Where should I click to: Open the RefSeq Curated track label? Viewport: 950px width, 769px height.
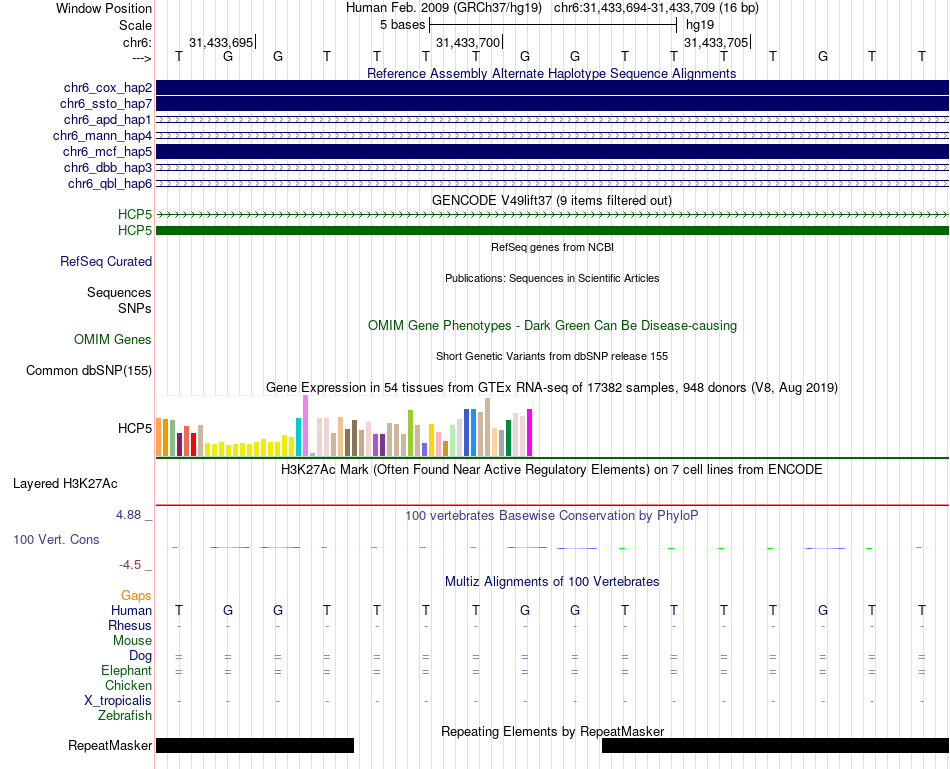tap(106, 261)
